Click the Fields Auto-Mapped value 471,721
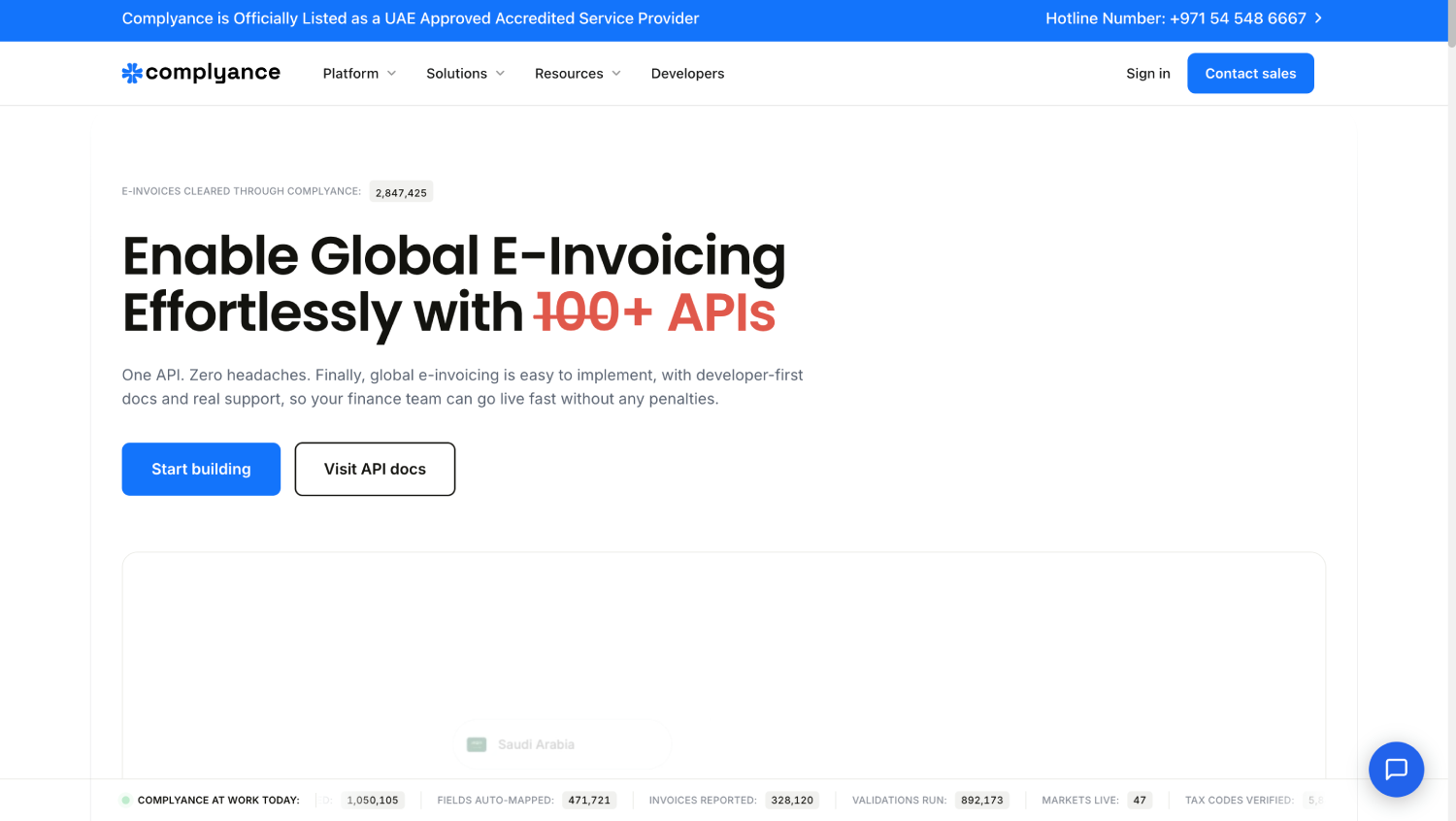 click(589, 801)
